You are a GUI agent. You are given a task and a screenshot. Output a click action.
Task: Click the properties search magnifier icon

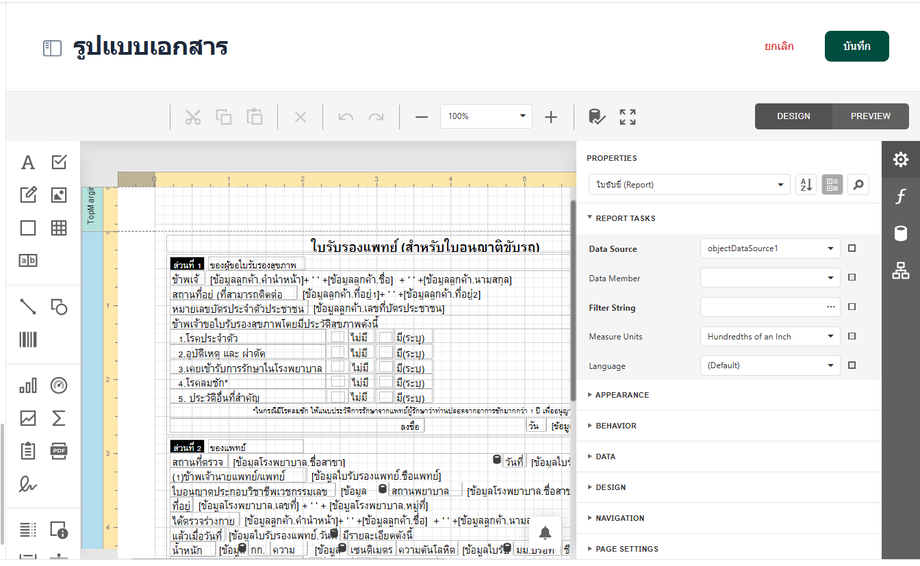click(x=858, y=185)
